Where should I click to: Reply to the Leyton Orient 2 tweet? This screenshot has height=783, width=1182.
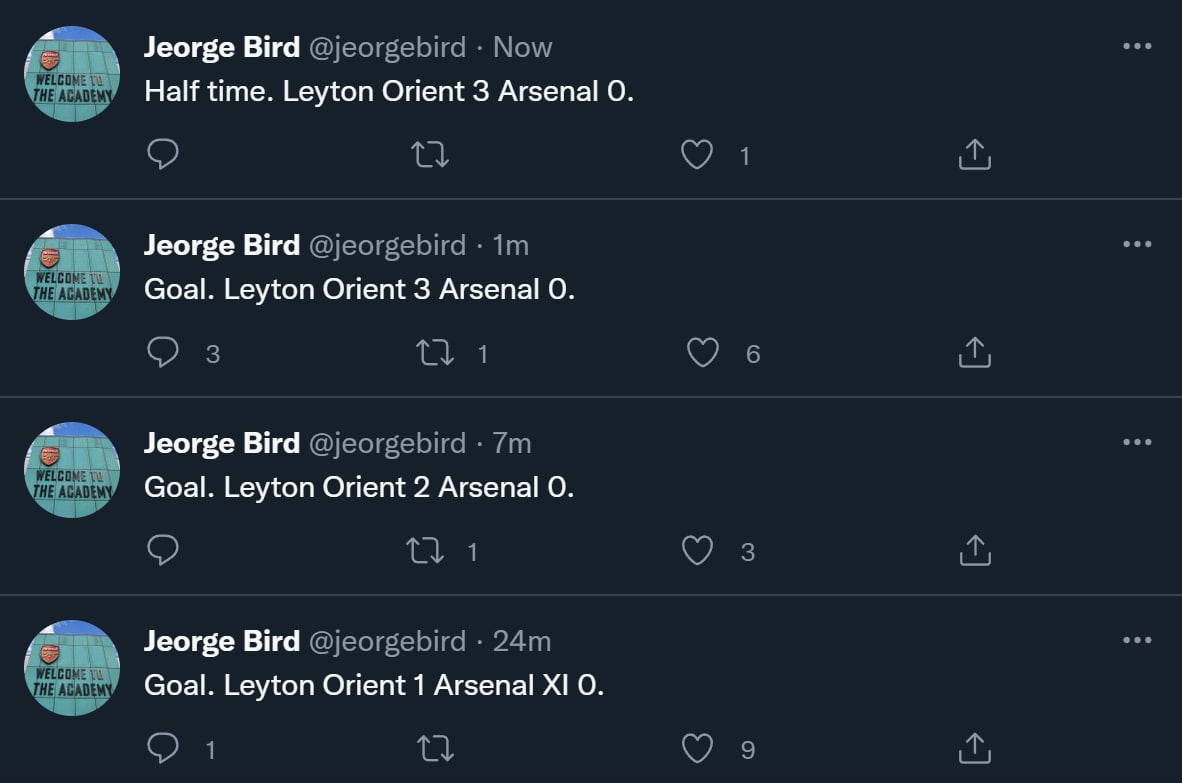(x=163, y=550)
